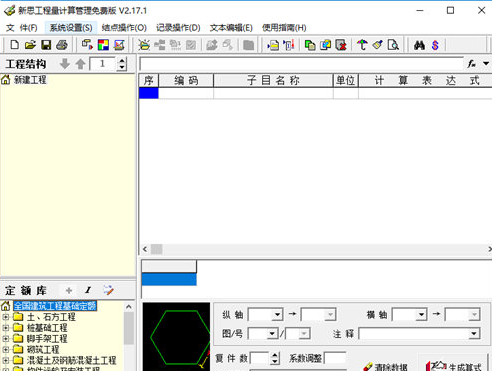Image resolution: width=492 pixels, height=371 pixels.
Task: Click the 子目名称 column header
Action: [x=273, y=80]
